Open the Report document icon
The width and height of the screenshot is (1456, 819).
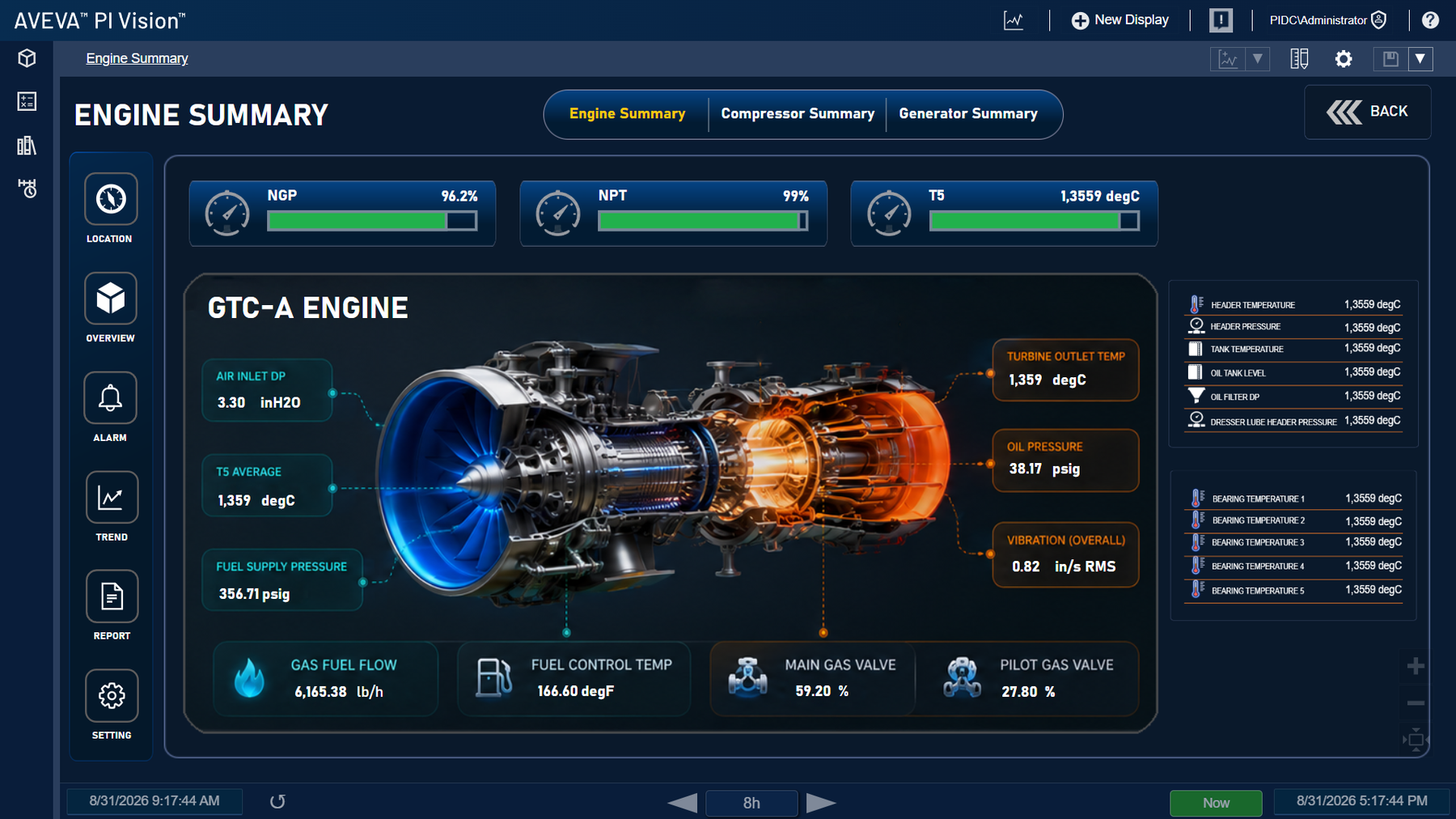point(112,596)
